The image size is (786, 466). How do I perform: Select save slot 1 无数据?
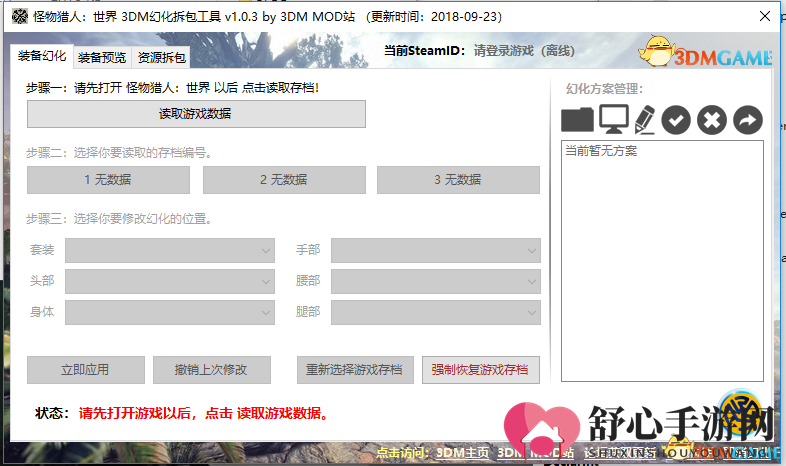[x=108, y=179]
